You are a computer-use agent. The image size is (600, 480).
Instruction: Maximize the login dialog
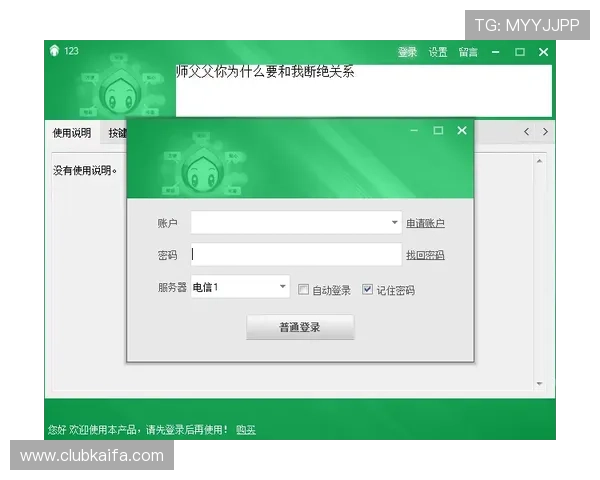[x=438, y=131]
